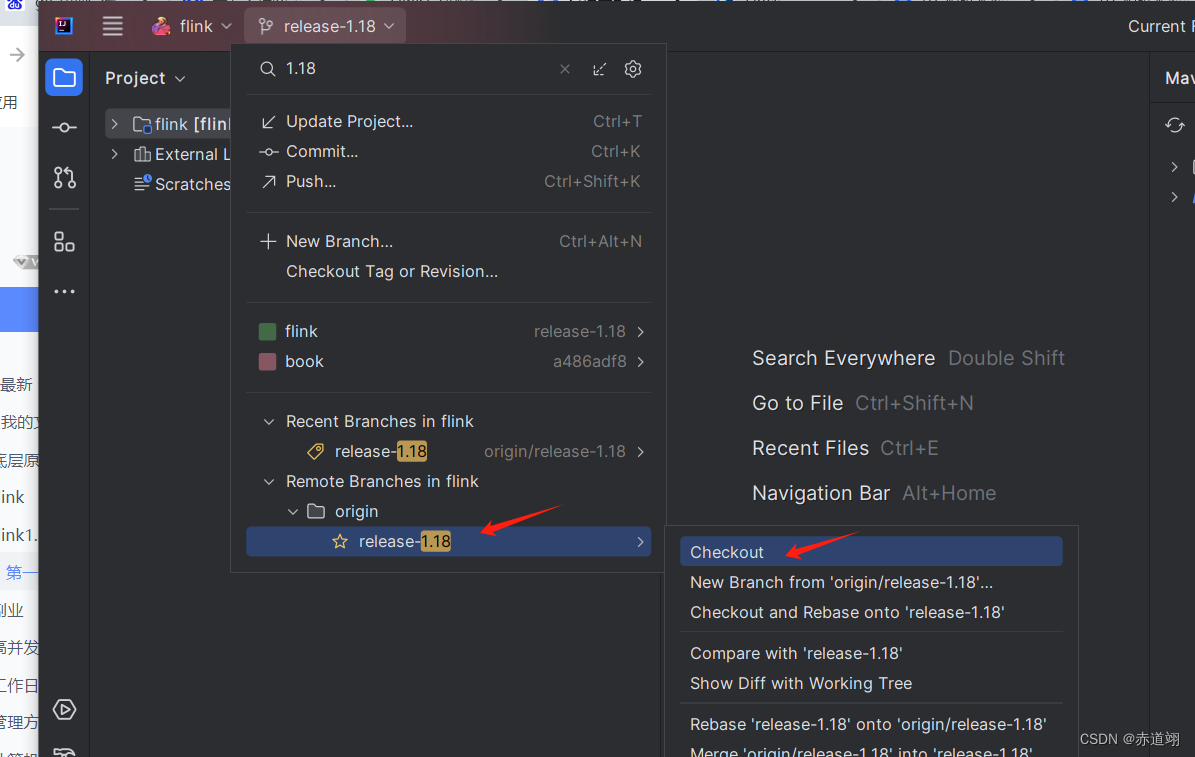The width and height of the screenshot is (1195, 757).
Task: Expand first Maven tree node chevron
Action: pyautogui.click(x=1174, y=167)
